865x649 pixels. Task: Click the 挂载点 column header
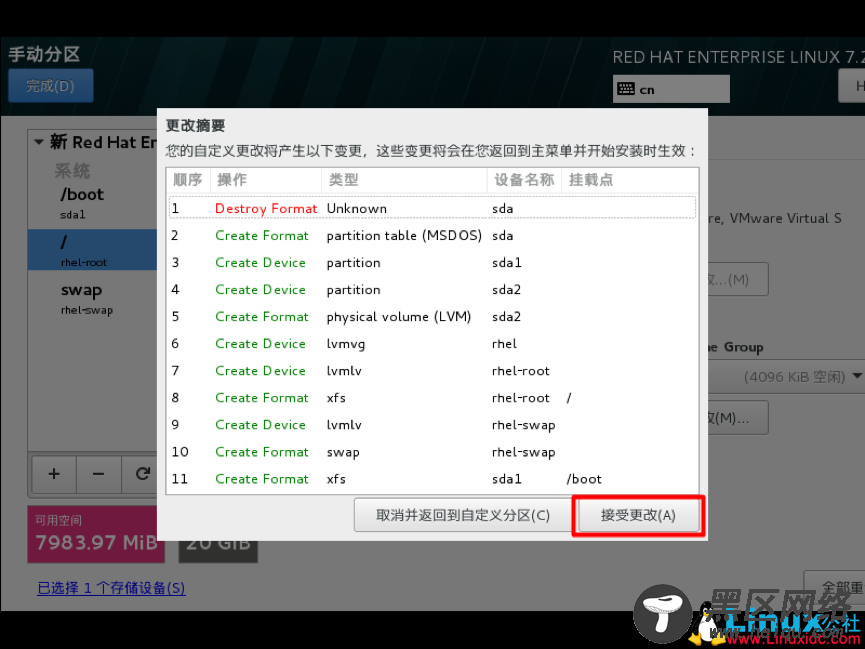629,180
